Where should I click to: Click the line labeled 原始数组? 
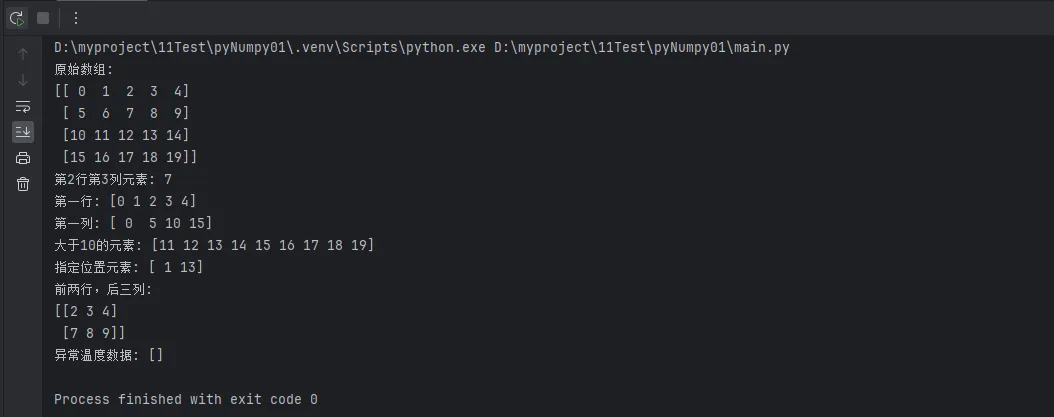tap(85, 70)
